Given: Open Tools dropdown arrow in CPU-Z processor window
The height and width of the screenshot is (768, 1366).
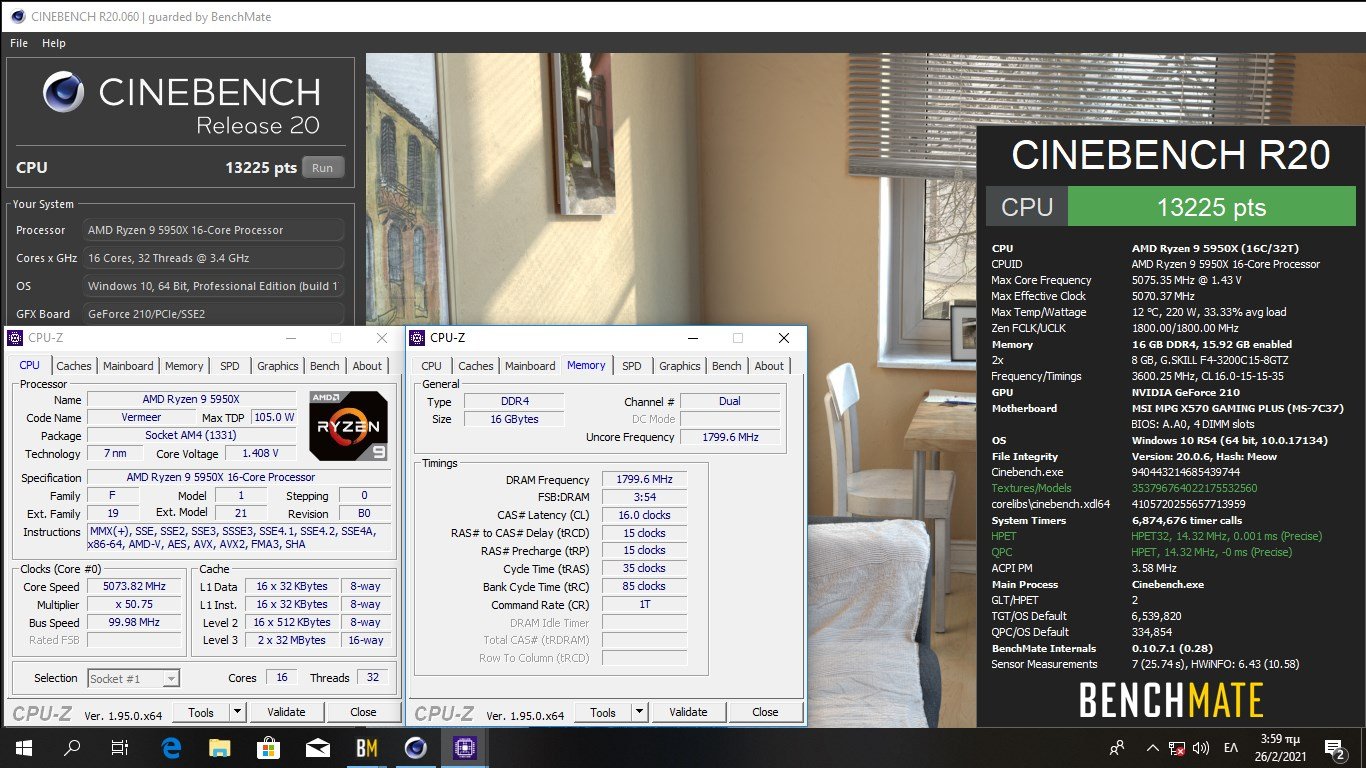Looking at the screenshot, I should [237, 712].
